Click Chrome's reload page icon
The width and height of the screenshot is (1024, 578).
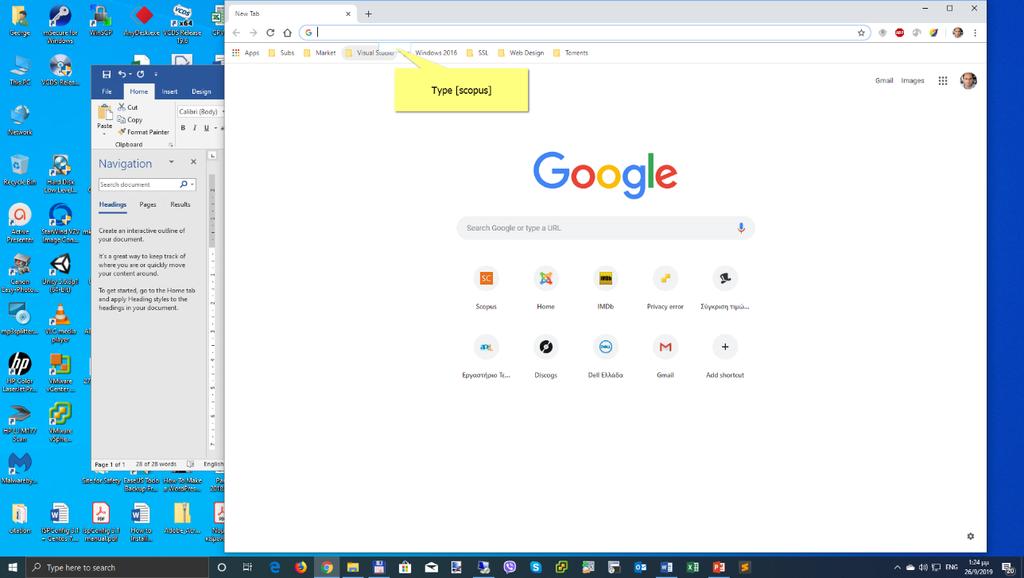[x=270, y=33]
